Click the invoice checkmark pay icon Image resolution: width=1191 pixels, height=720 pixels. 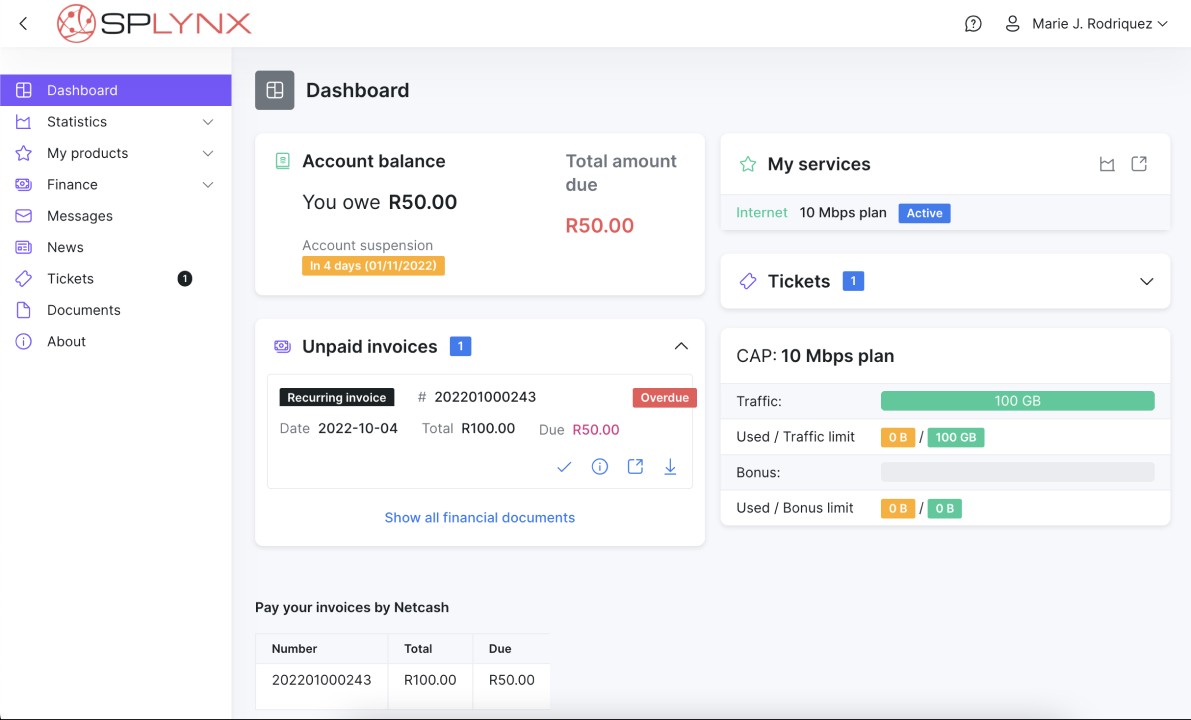tap(564, 467)
